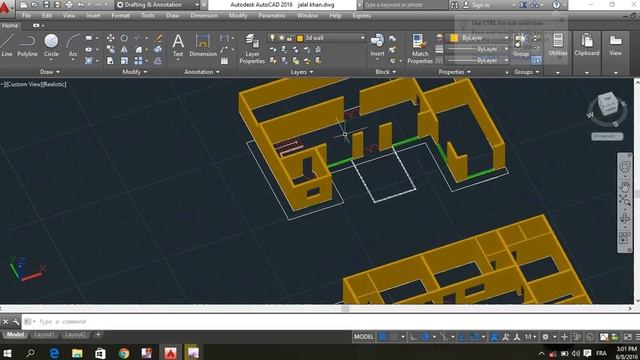Toggle annotation visibility in status bar
Viewport: 640px width, 360px height.
pos(495,337)
